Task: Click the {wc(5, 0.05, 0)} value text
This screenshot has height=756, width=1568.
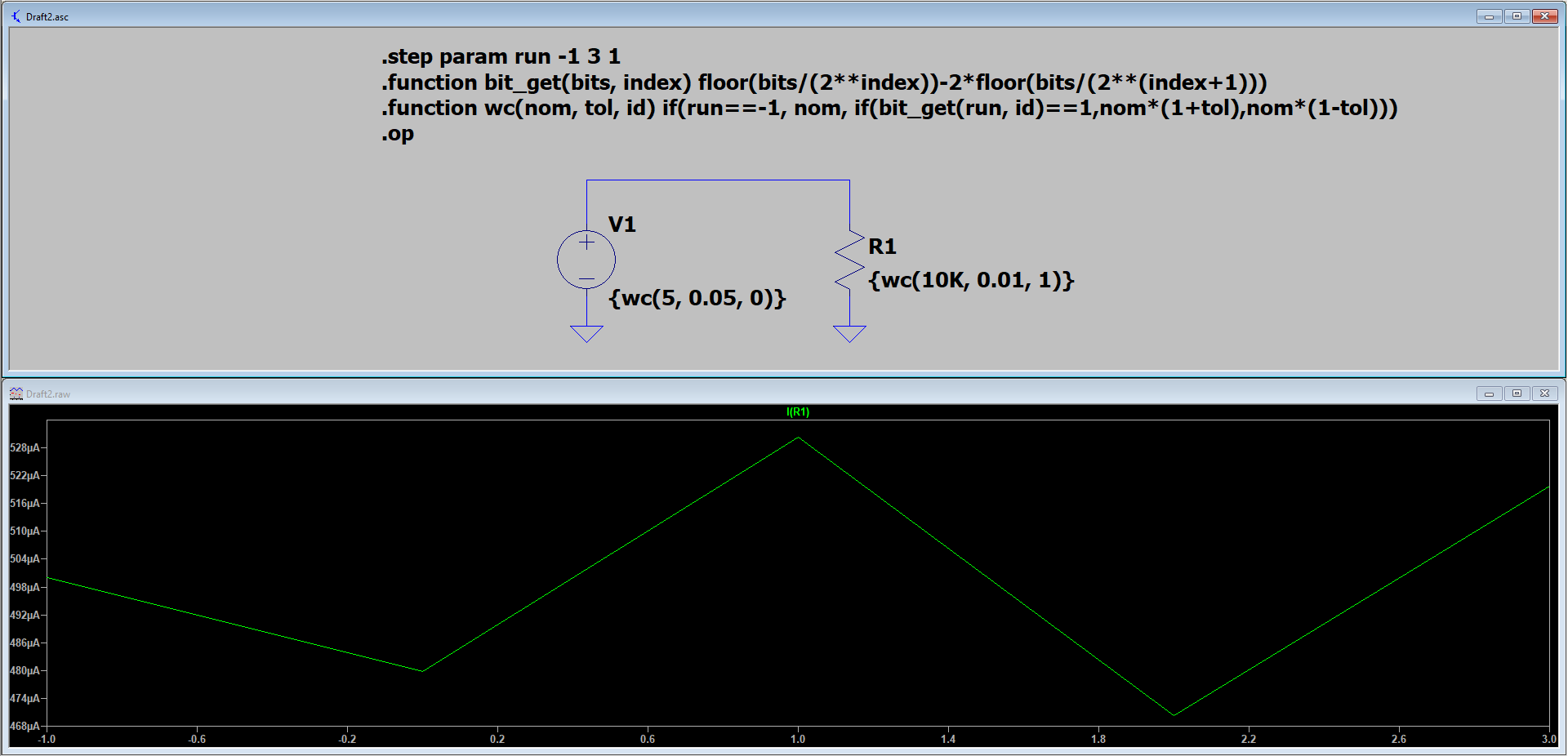Action: coord(697,298)
